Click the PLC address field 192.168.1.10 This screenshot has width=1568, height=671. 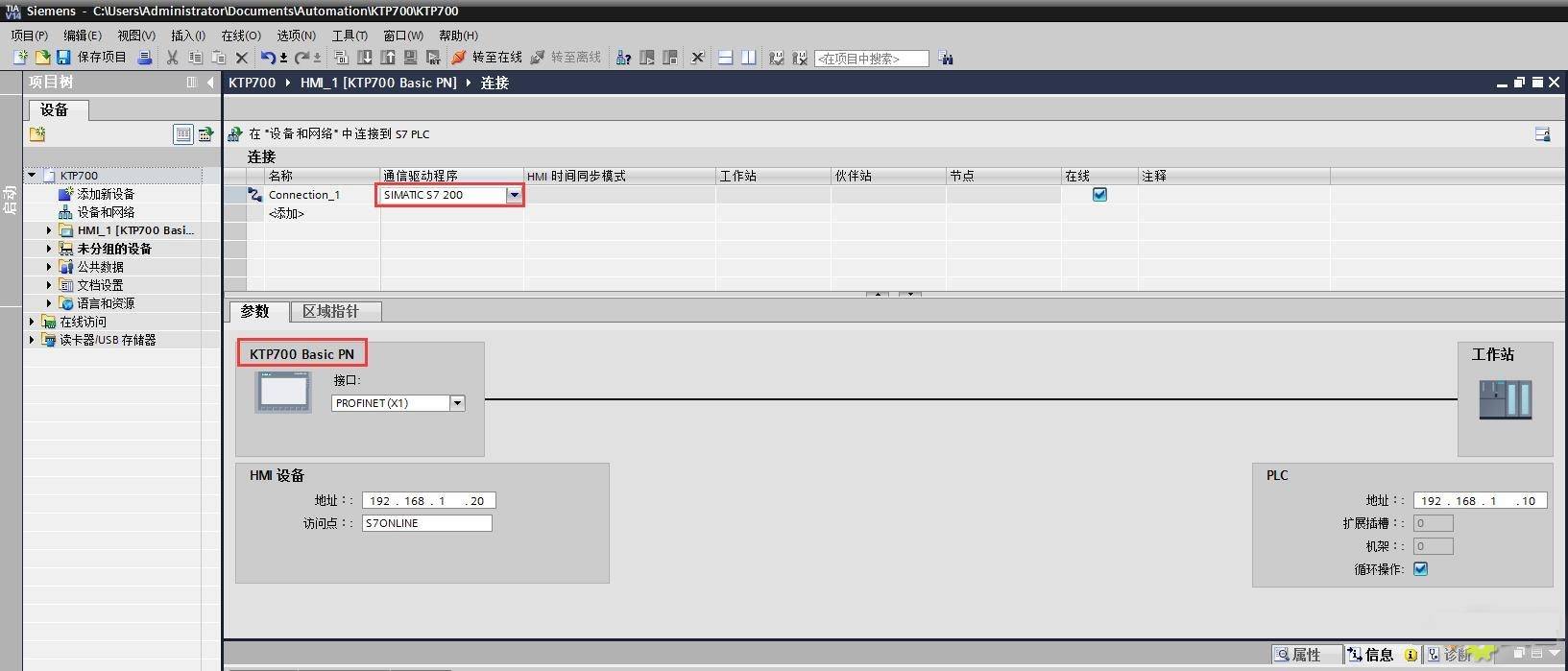coord(1480,500)
